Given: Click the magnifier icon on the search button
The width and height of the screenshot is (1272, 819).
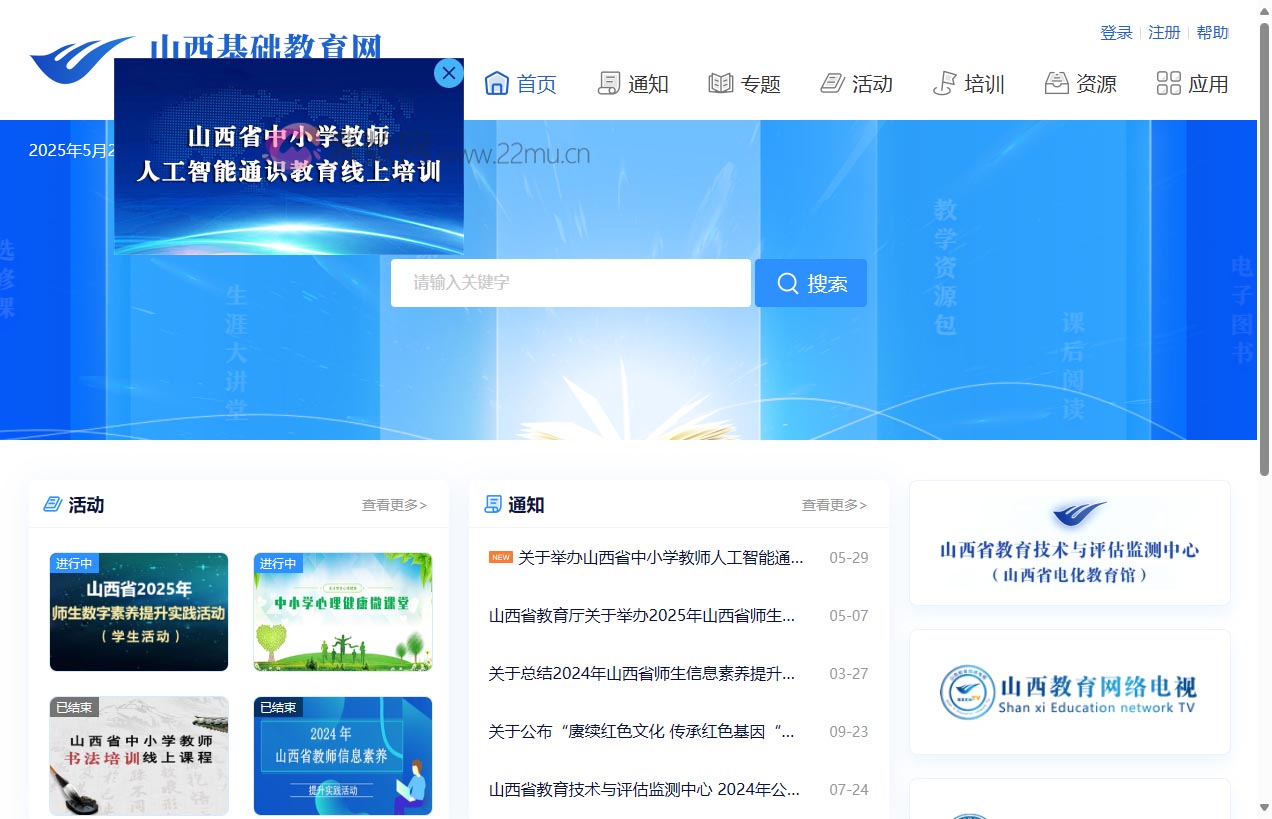Looking at the screenshot, I should tap(787, 283).
